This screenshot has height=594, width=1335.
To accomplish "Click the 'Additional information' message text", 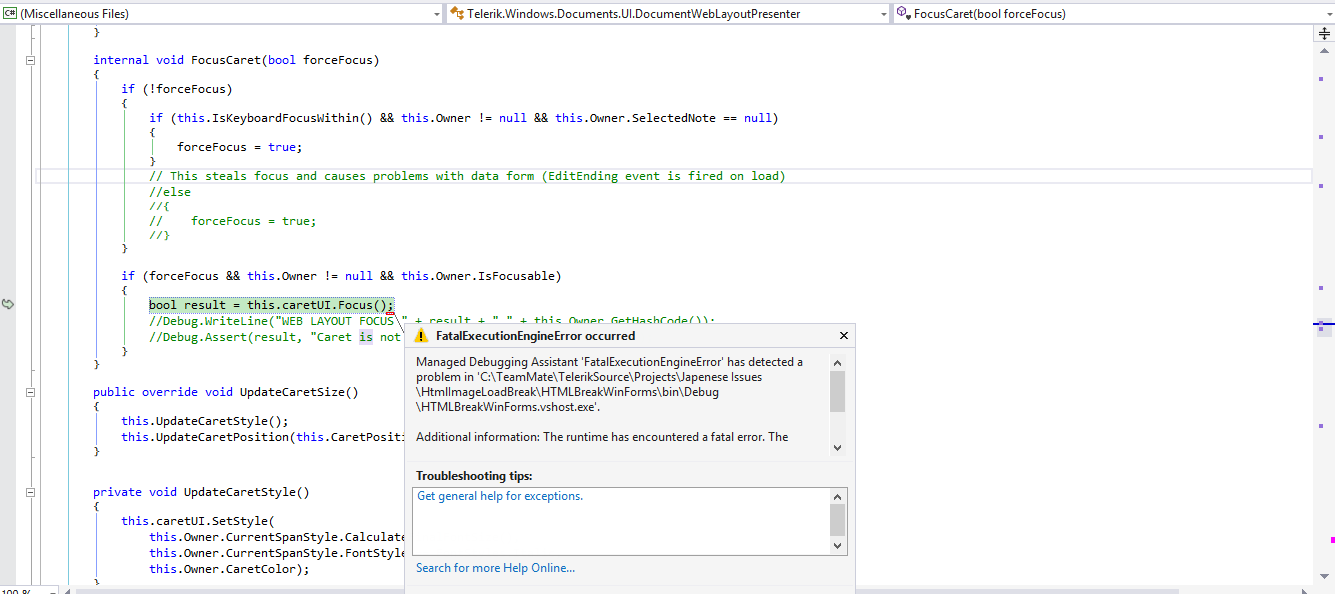I will tap(602, 437).
